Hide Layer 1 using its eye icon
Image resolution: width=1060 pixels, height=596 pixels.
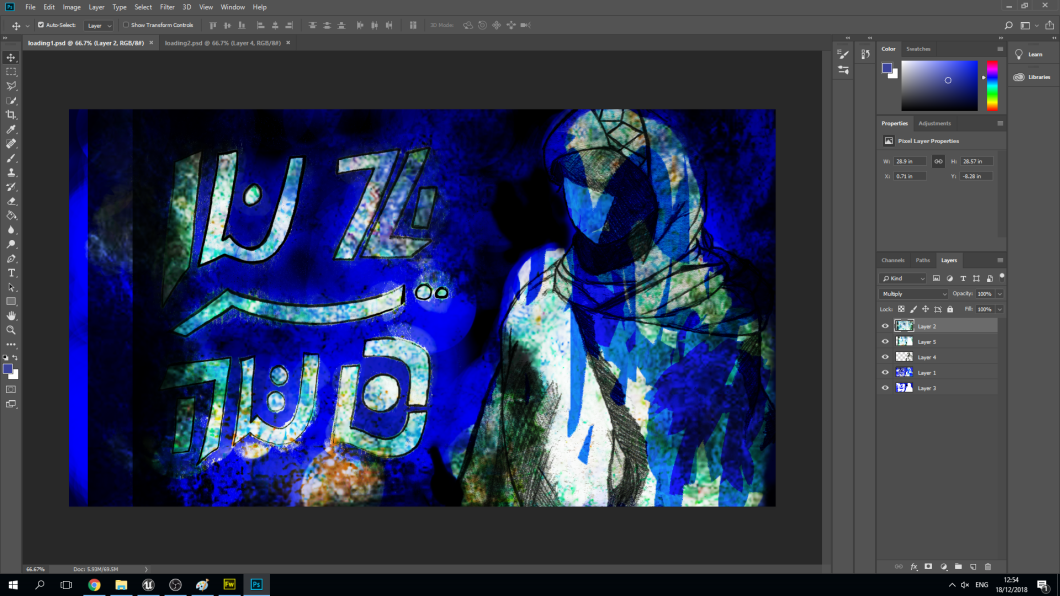(885, 373)
